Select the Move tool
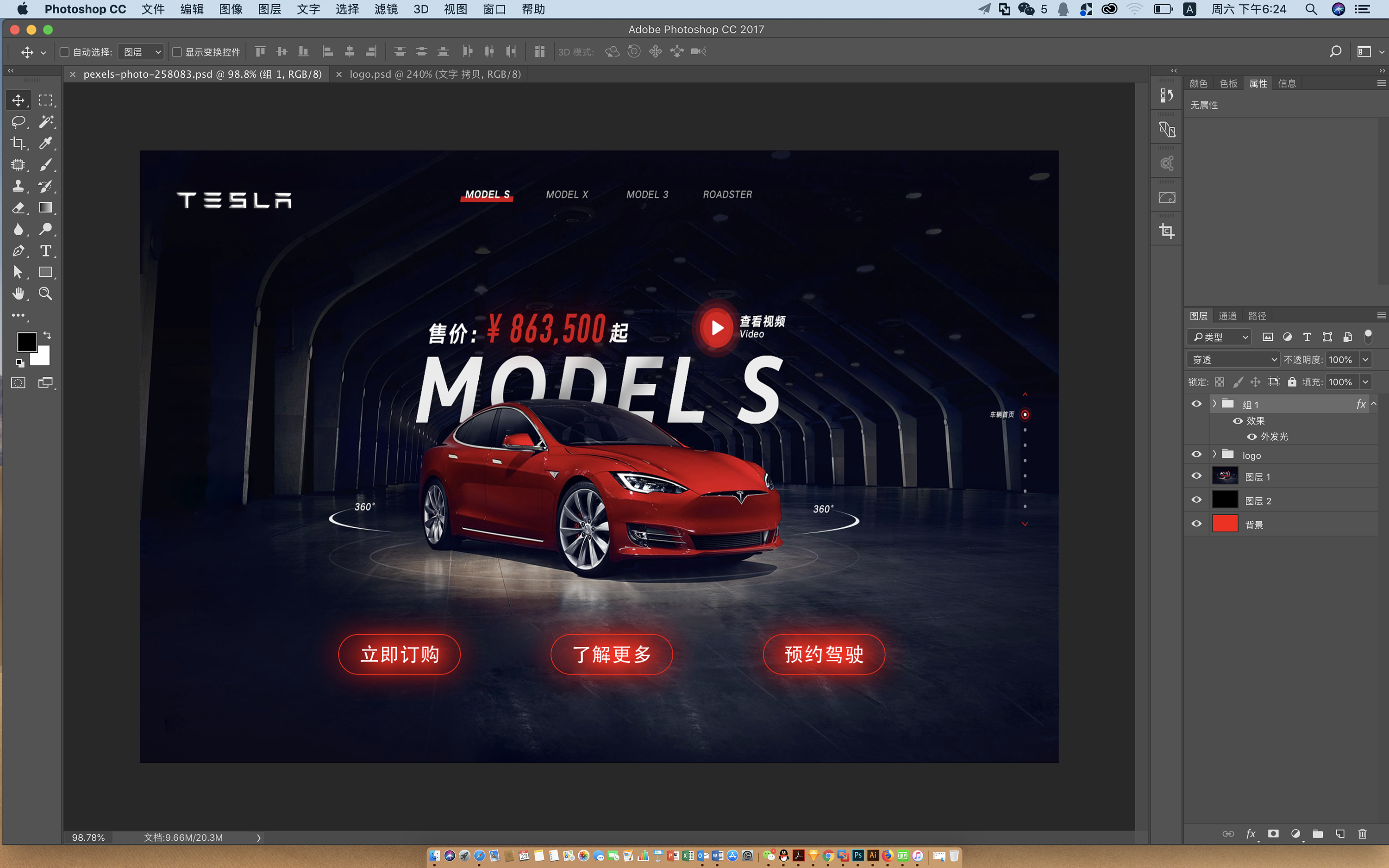Viewport: 1389px width, 868px height. click(19, 100)
